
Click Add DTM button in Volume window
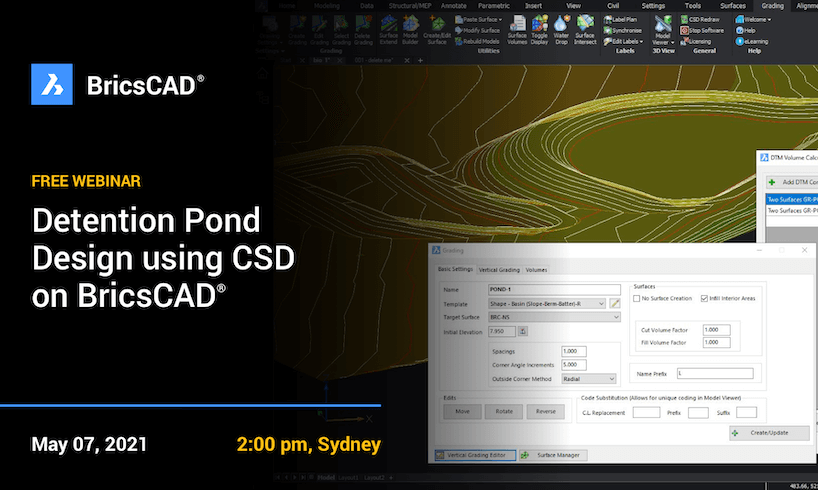click(x=792, y=182)
